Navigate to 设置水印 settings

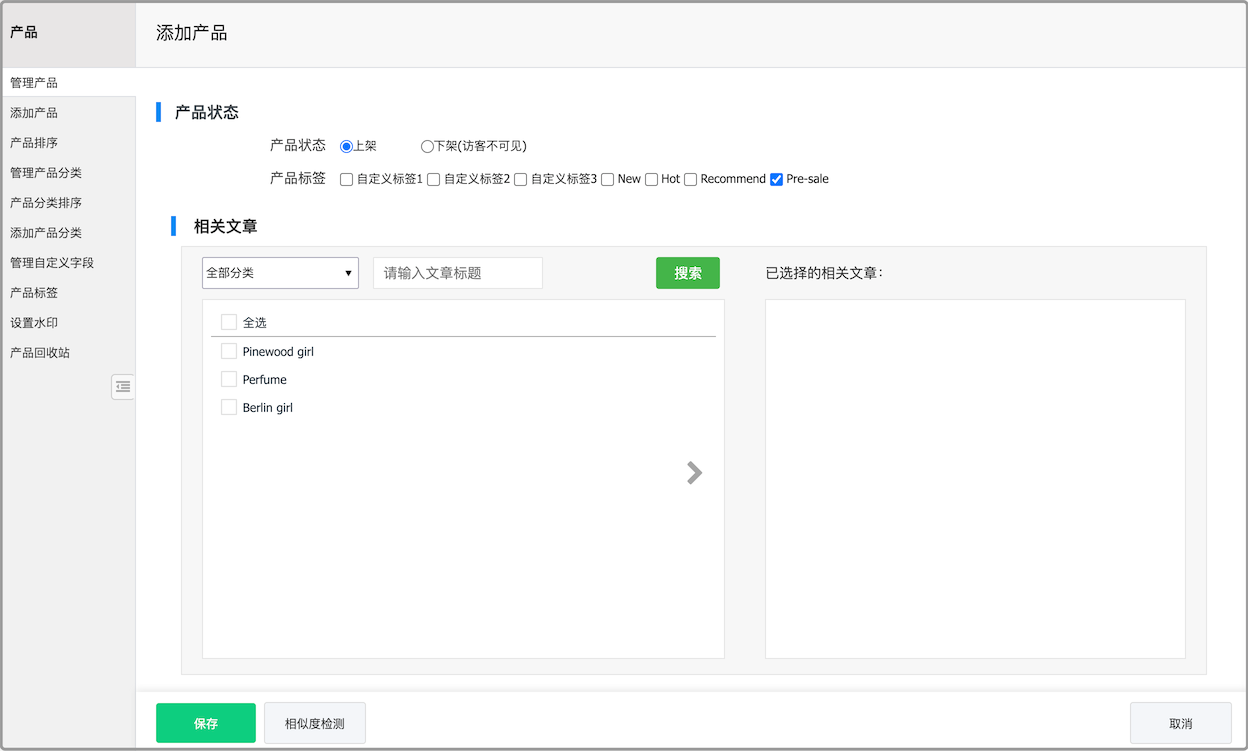pyautogui.click(x=34, y=322)
